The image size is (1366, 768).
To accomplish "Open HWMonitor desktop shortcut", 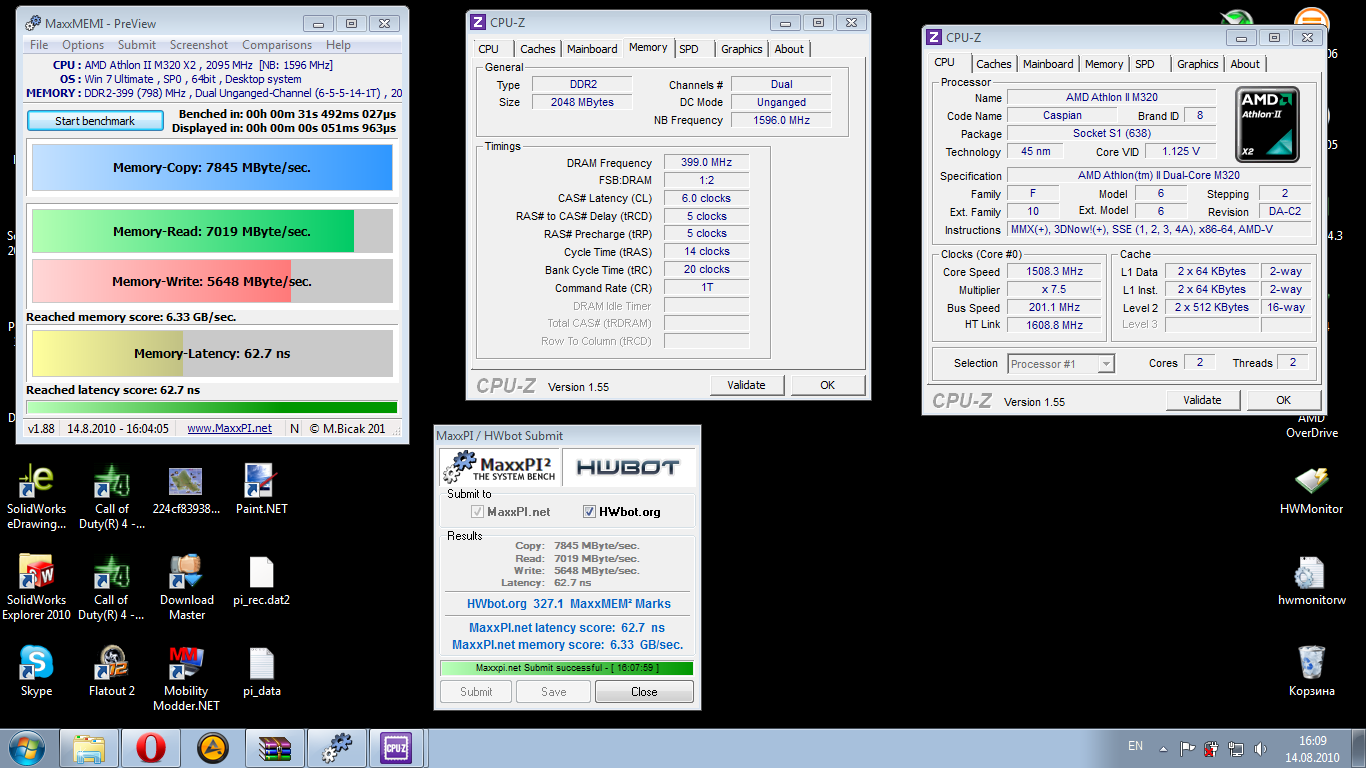I will click(x=1310, y=490).
